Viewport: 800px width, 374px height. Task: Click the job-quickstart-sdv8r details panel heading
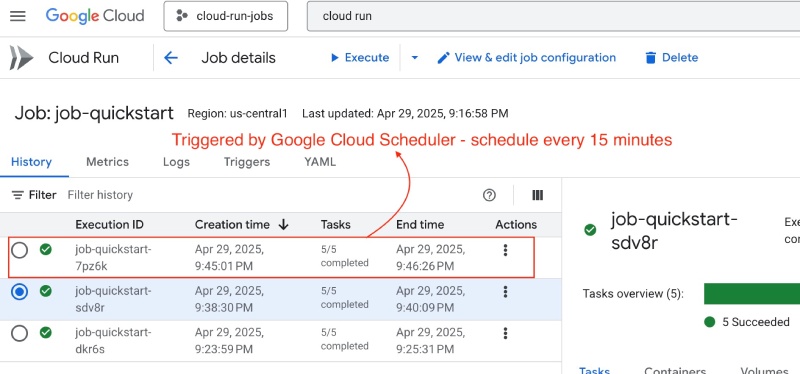pos(674,231)
